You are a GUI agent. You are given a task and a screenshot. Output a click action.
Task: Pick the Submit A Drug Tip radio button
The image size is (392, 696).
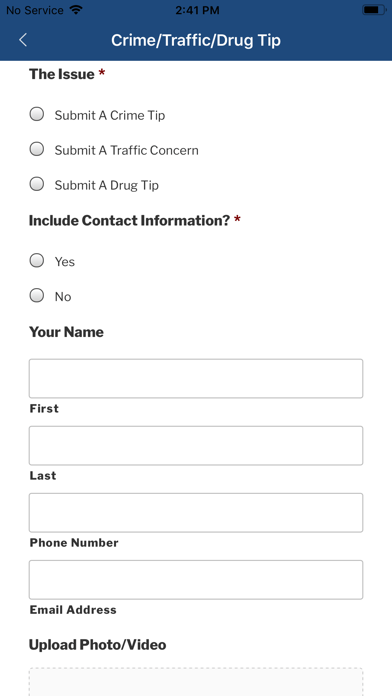tap(37, 184)
